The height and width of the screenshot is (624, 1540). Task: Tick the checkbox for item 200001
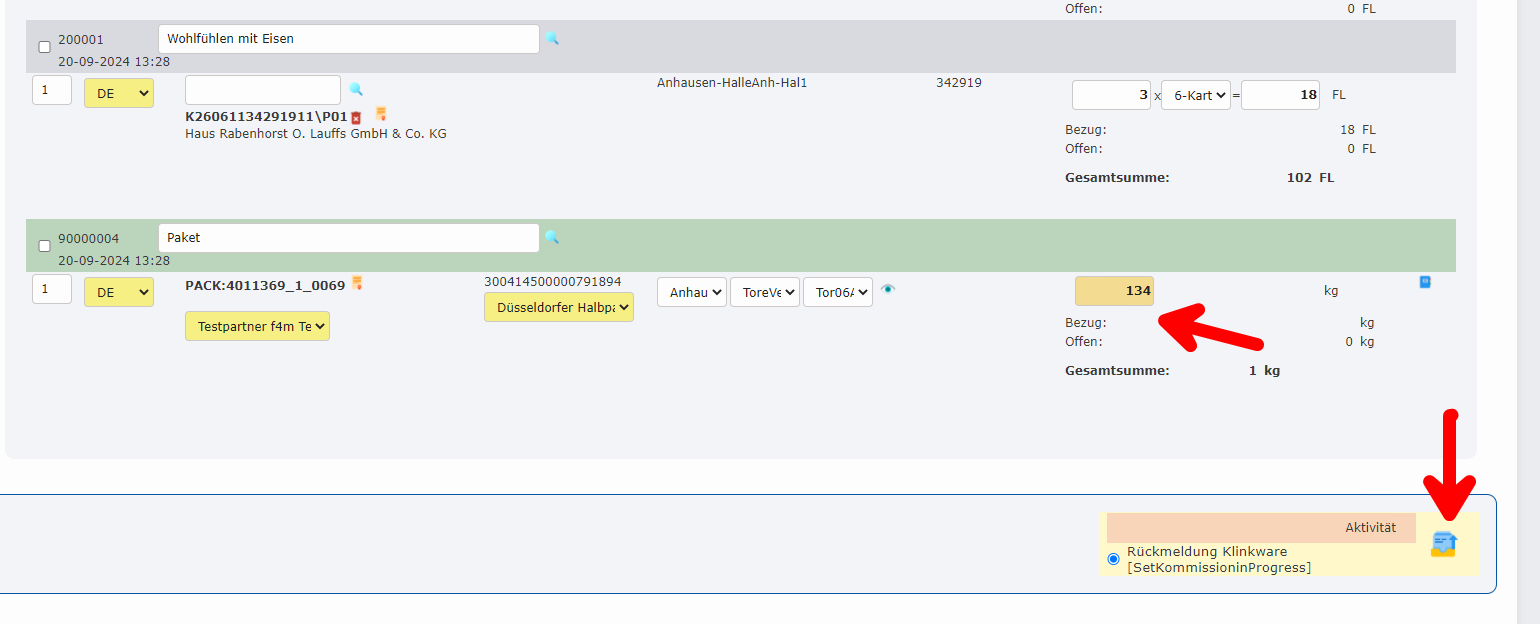[x=44, y=47]
